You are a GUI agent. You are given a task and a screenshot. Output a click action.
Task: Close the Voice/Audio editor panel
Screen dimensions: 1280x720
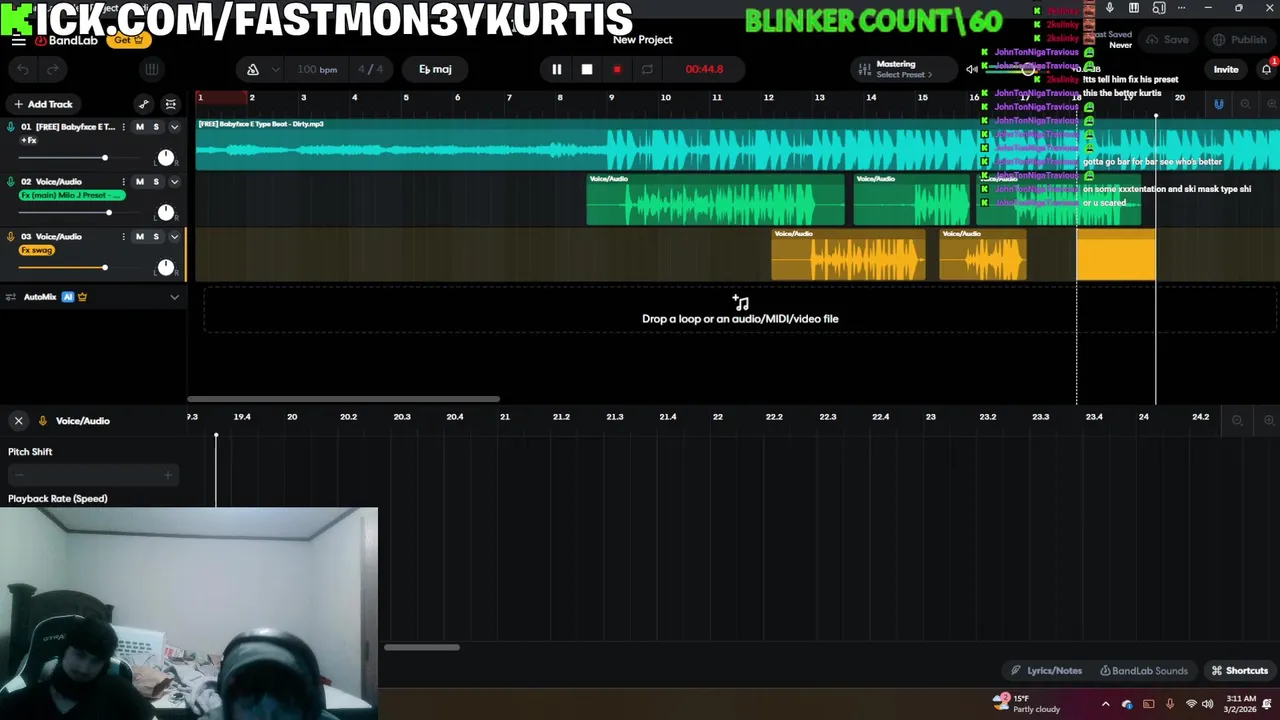click(18, 421)
